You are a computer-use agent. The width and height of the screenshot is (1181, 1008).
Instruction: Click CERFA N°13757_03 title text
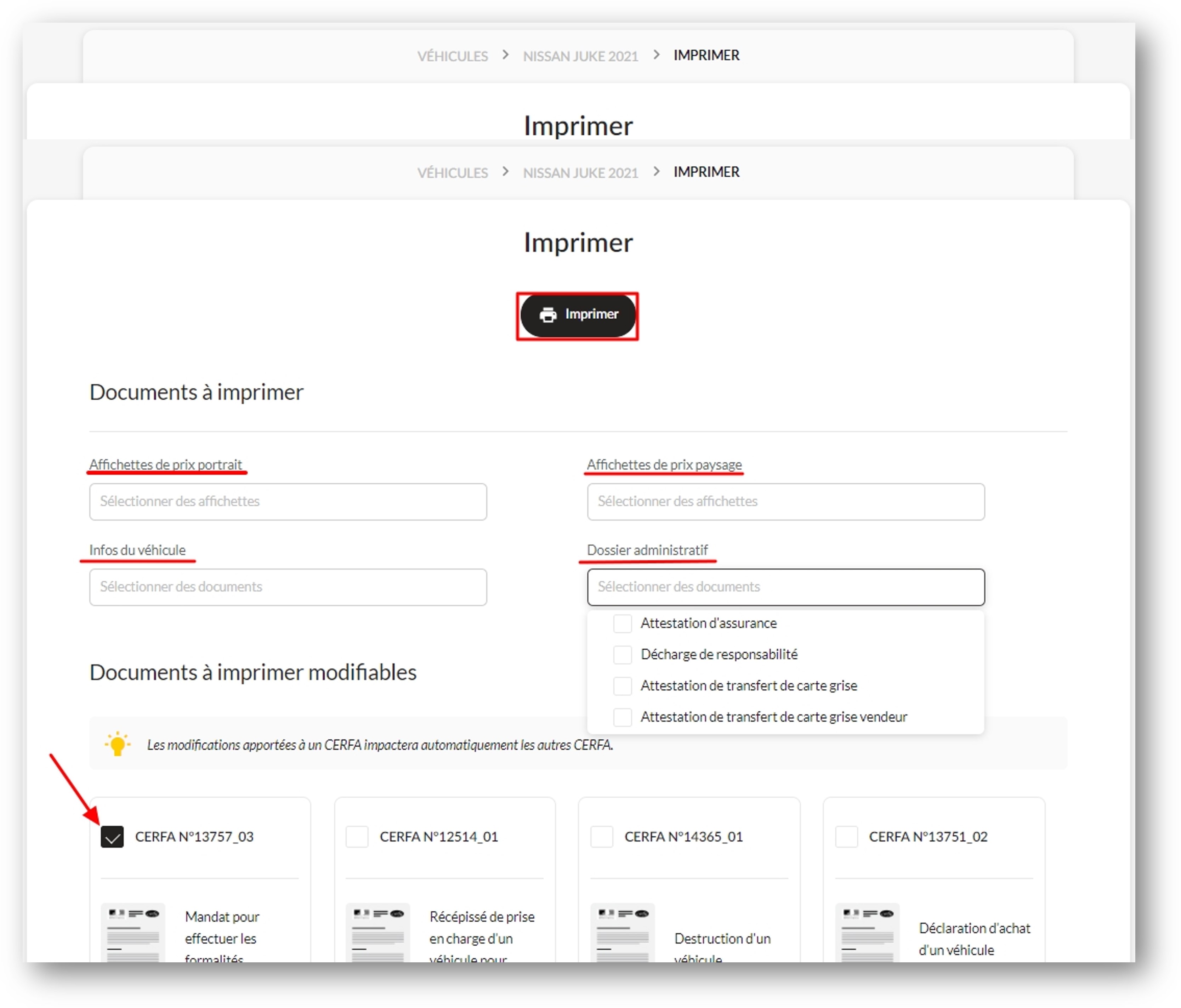[194, 837]
